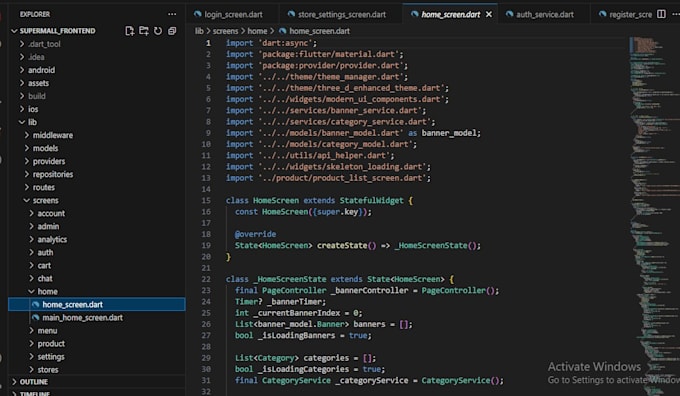Close the home_screen.dart tab
Viewport: 680px width, 396px height.
[489, 14]
